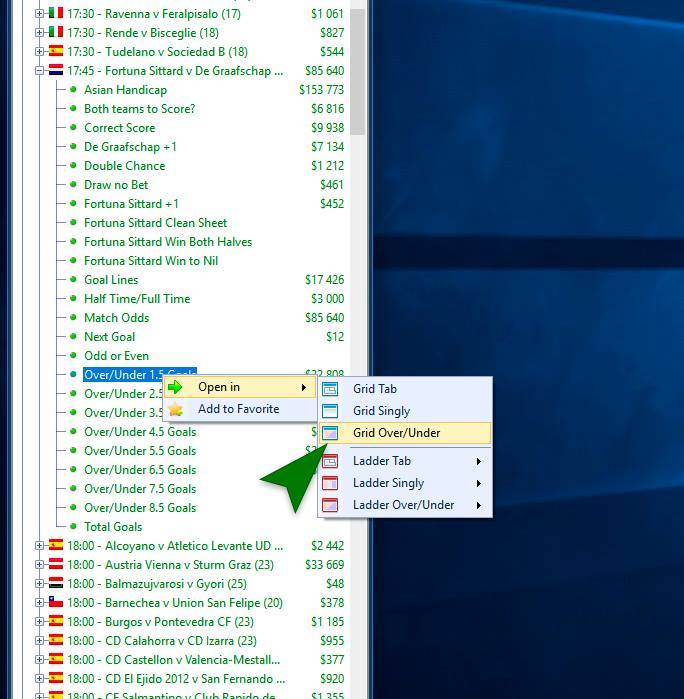The width and height of the screenshot is (684, 699).
Task: Select Grid Tab in the submenu
Action: (x=405, y=389)
